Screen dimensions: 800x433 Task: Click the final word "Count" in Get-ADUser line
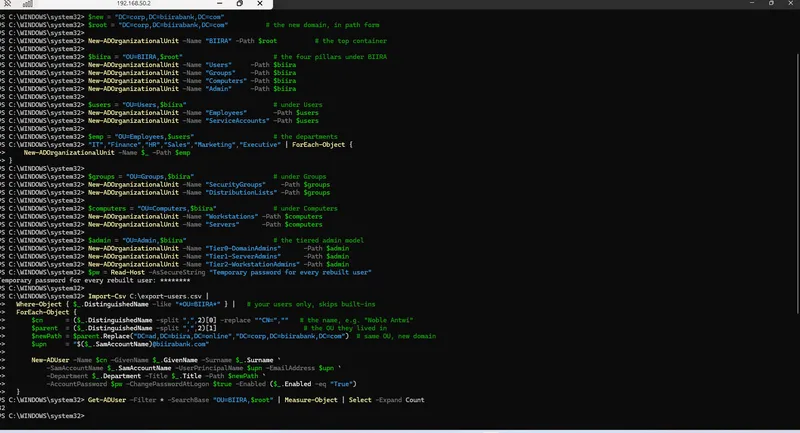click(x=415, y=400)
